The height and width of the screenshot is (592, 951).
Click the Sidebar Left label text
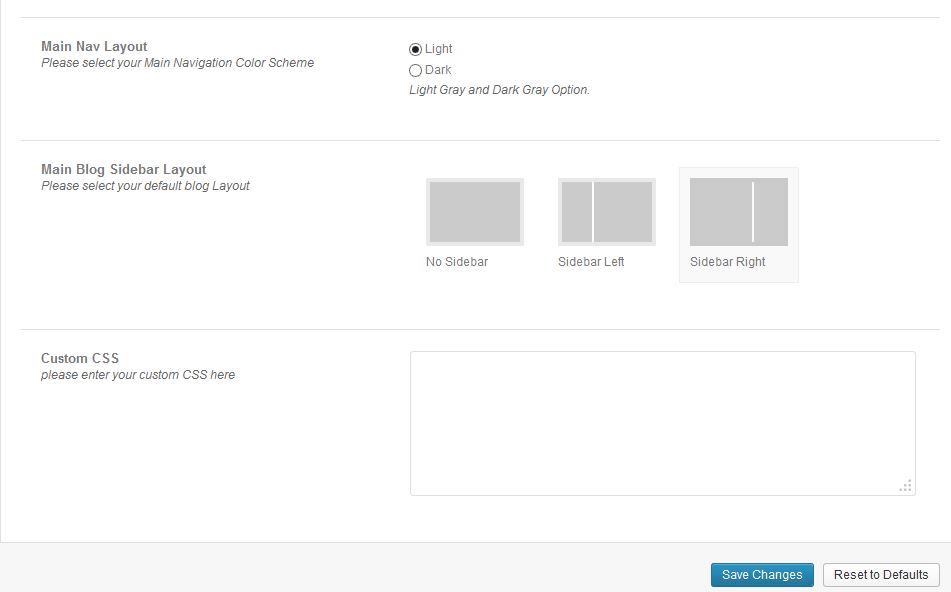pyautogui.click(x=591, y=261)
